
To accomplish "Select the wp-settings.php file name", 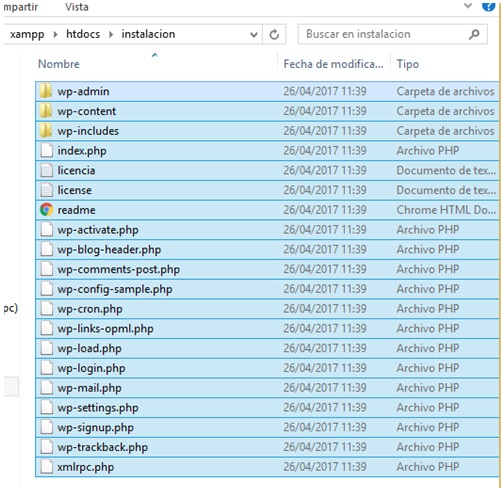I will click(98, 408).
